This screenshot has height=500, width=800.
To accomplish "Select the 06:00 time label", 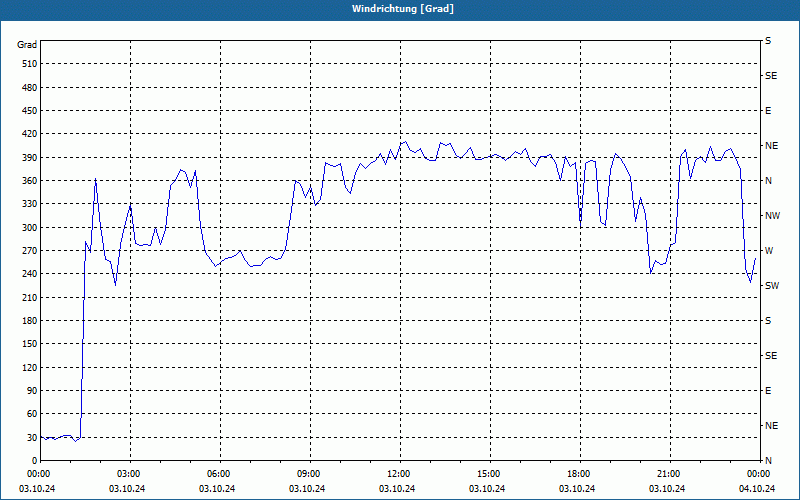I will click(220, 474).
